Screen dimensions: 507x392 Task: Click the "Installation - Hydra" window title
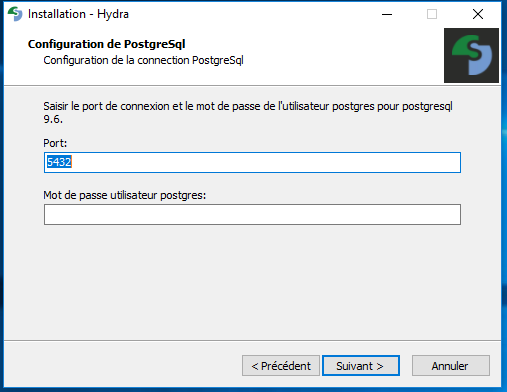pyautogui.click(x=78, y=14)
